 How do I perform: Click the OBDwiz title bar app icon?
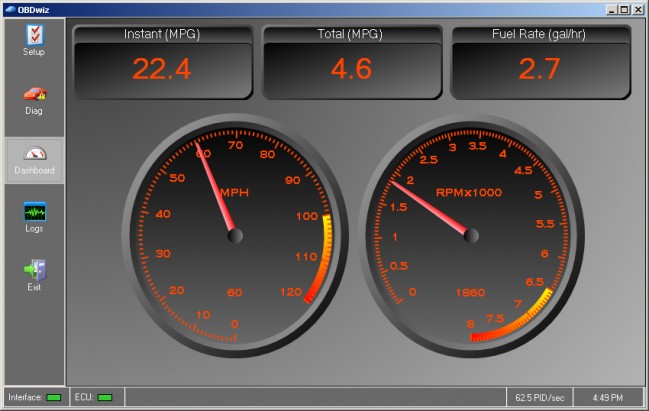point(10,10)
